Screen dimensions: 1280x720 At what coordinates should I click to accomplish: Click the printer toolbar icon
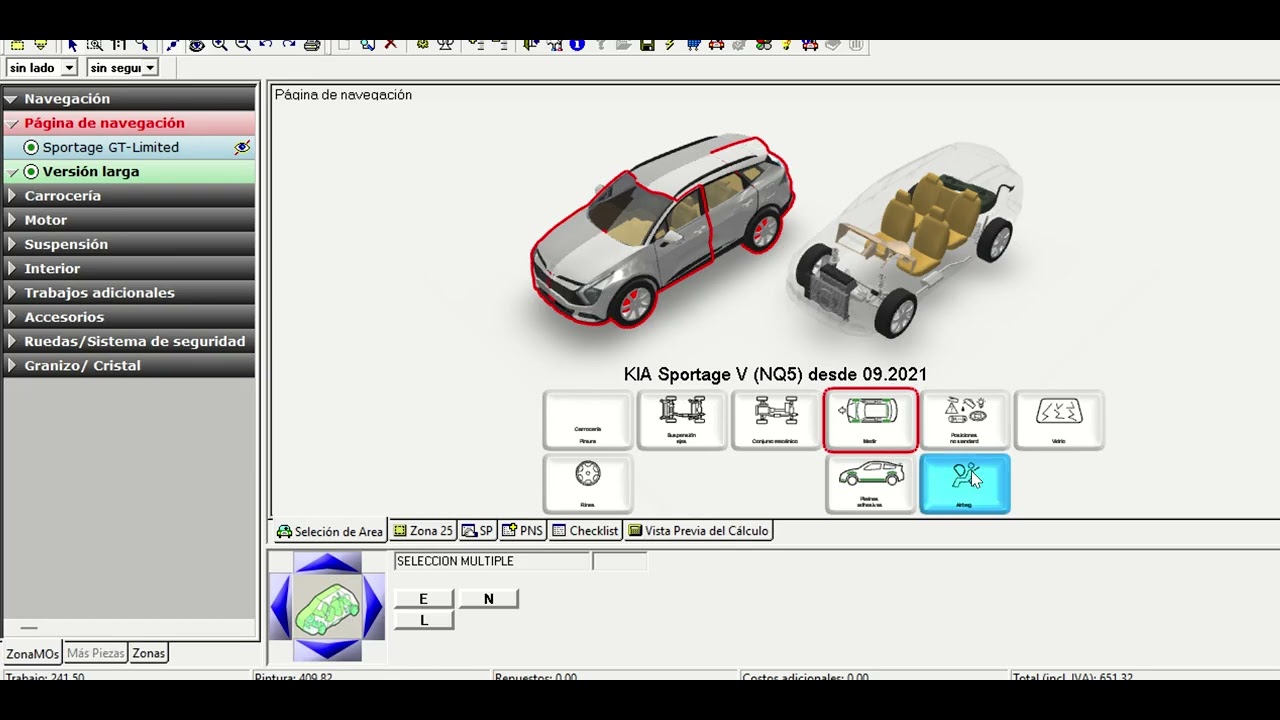click(x=312, y=45)
